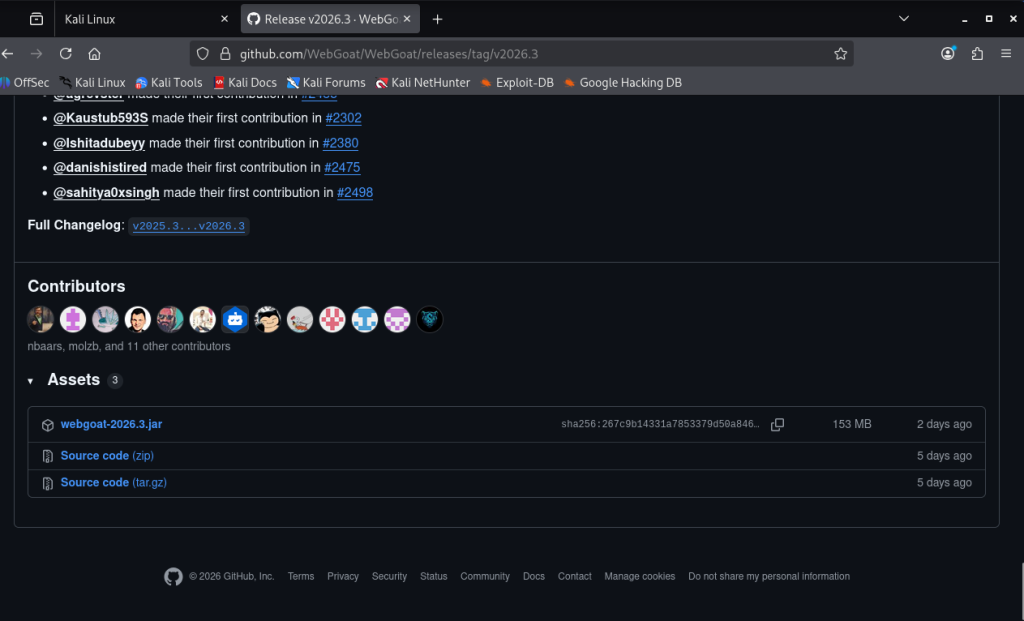
Task: Open the Kali Tools bookmark
Action: coord(168,83)
